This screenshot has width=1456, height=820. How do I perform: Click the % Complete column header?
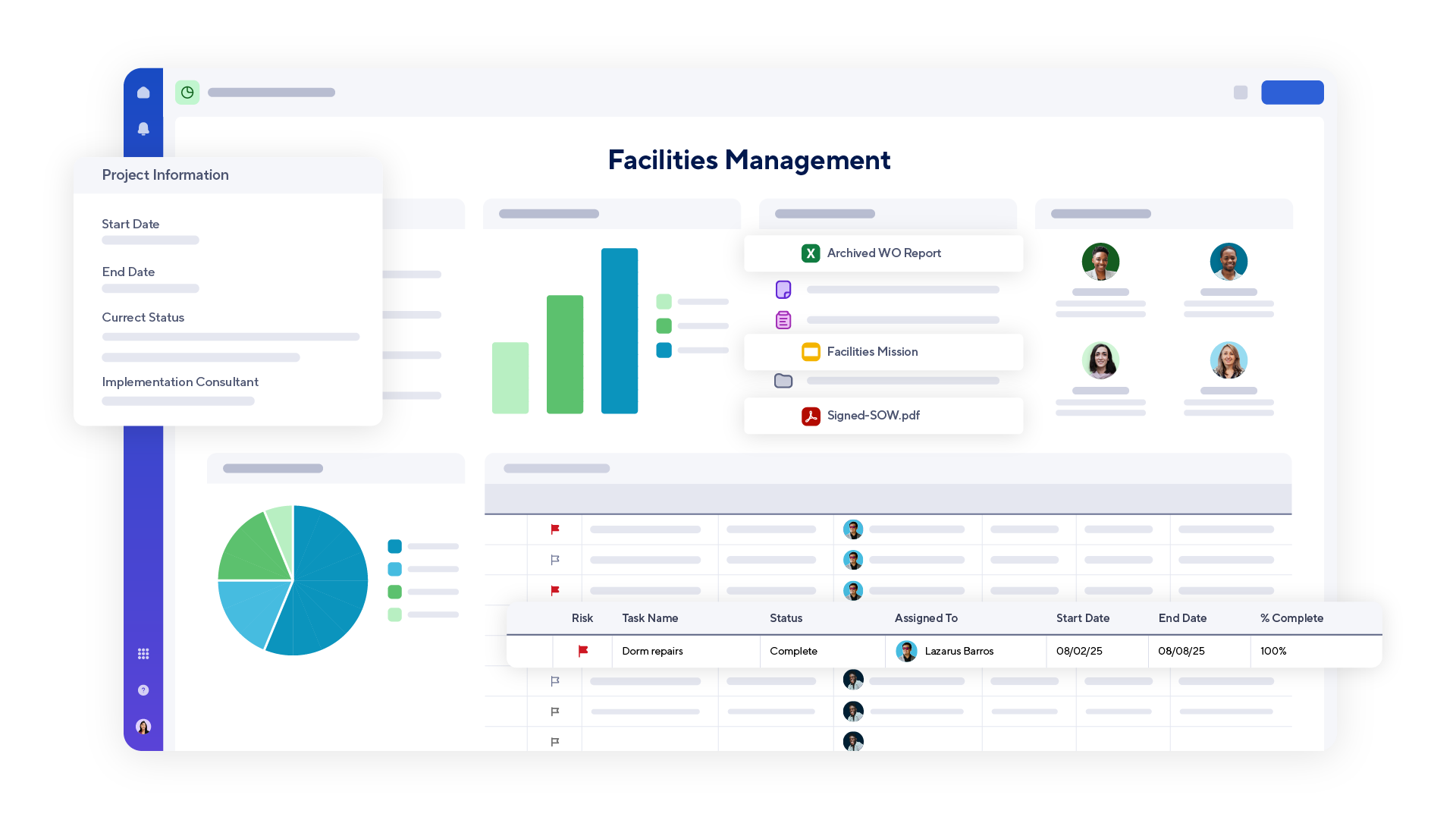pos(1291,618)
